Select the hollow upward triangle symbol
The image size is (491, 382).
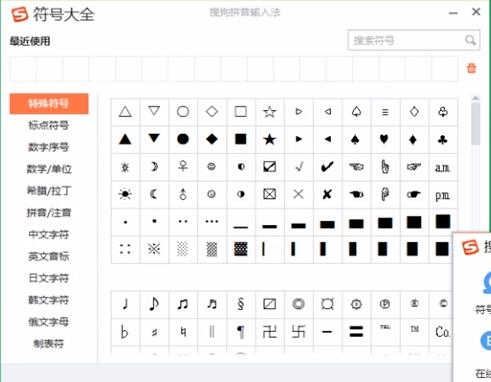125,112
